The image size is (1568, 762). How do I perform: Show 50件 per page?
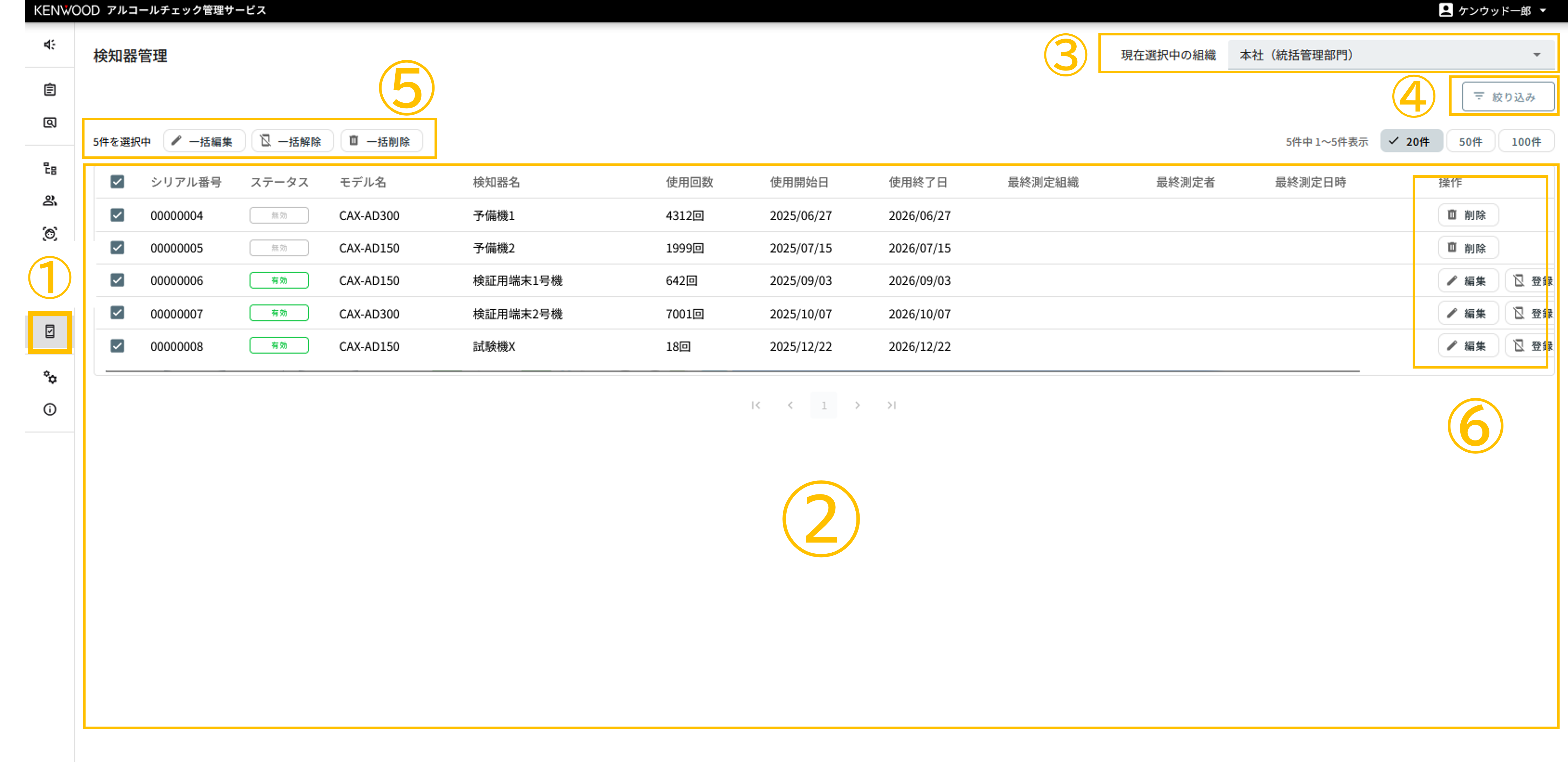1471,141
